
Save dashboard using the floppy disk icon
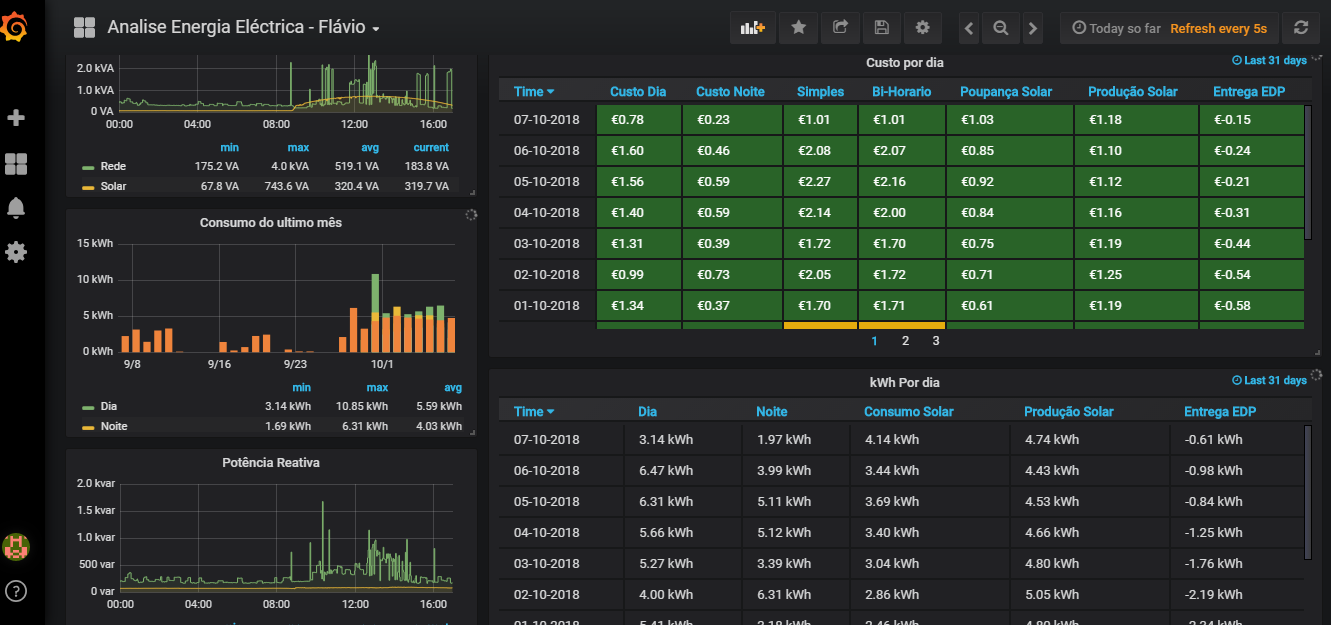click(x=881, y=28)
